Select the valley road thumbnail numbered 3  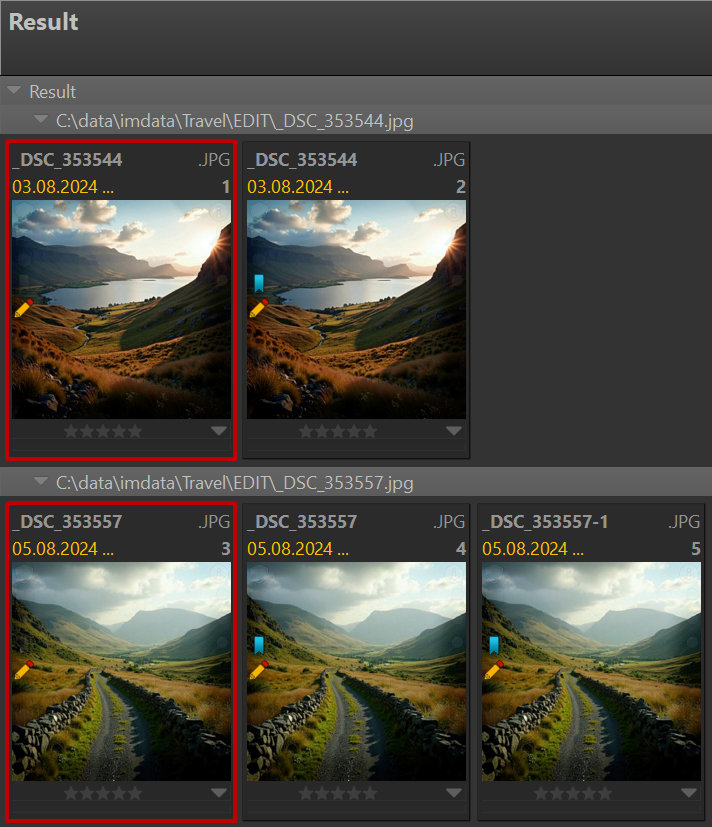(x=121, y=671)
